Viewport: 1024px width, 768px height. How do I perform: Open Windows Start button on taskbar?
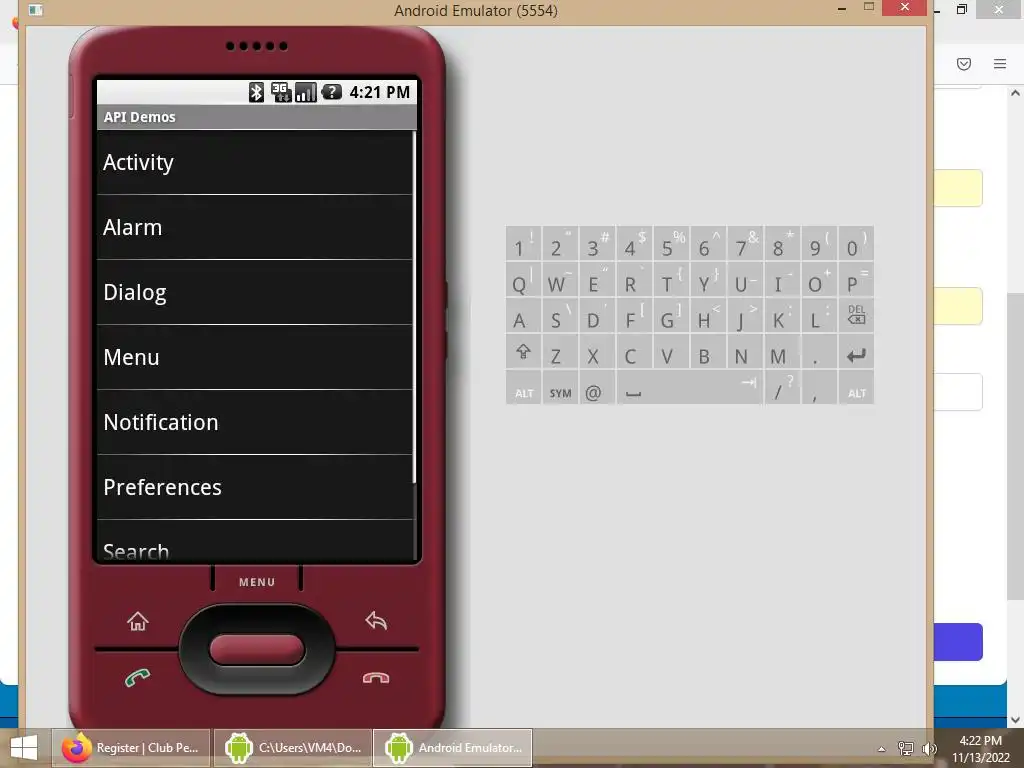tap(24, 748)
